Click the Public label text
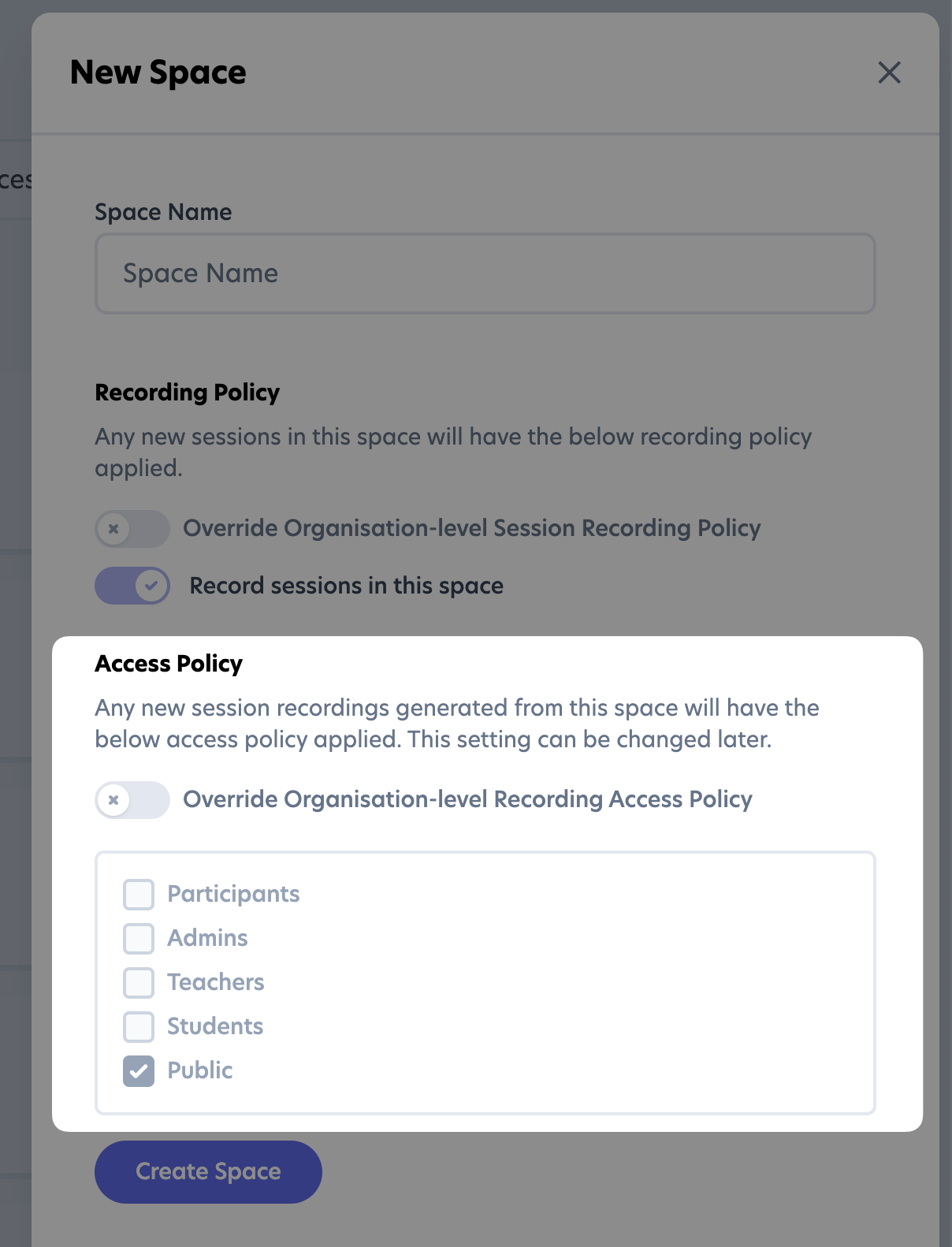952x1247 pixels. (x=200, y=1070)
